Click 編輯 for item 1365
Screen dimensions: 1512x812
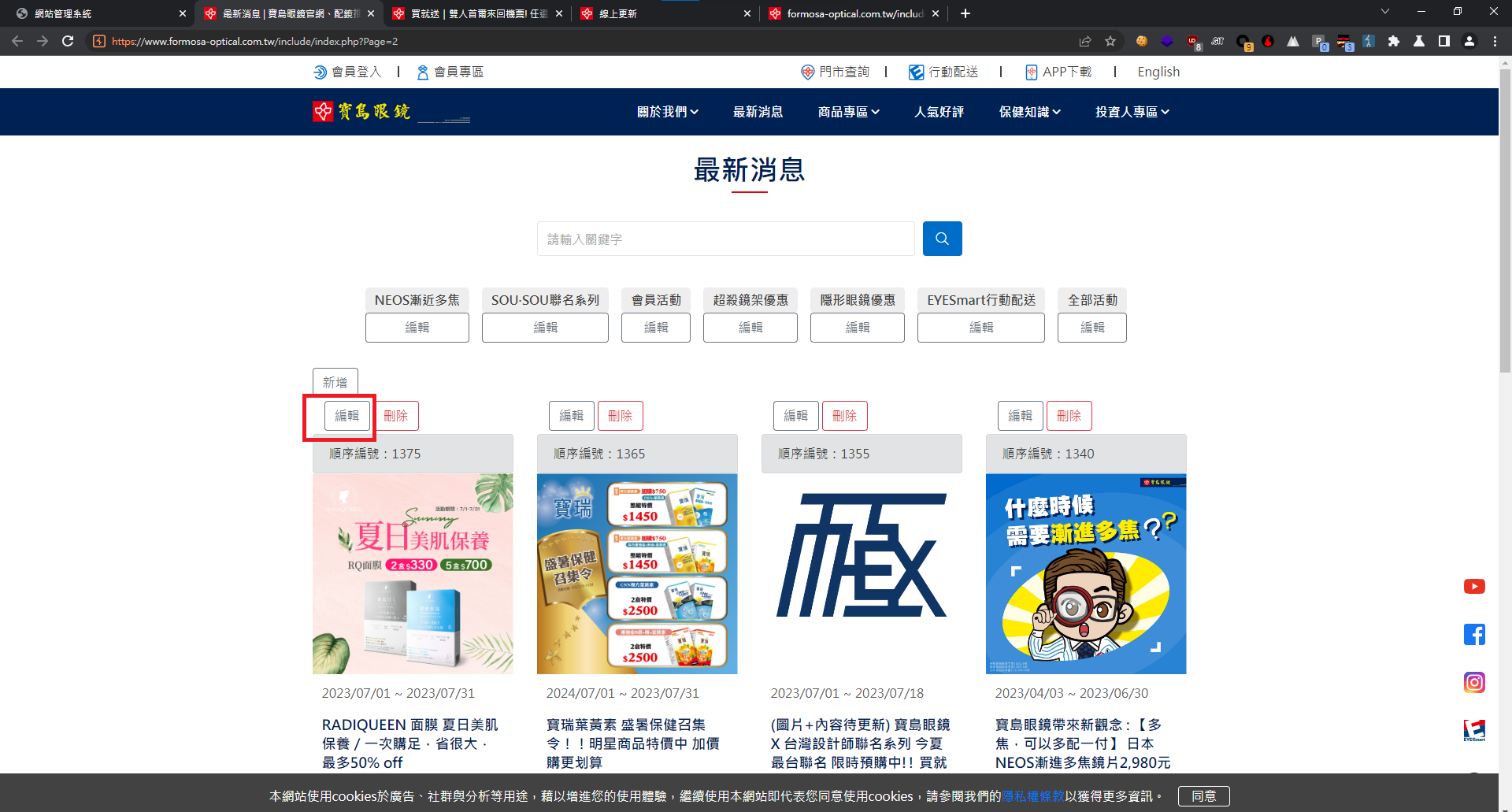point(572,416)
